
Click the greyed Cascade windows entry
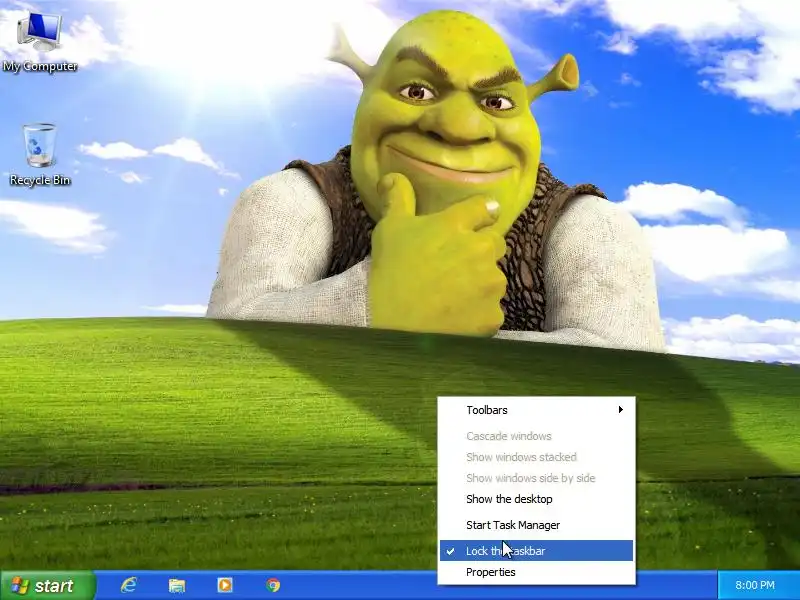point(536,436)
